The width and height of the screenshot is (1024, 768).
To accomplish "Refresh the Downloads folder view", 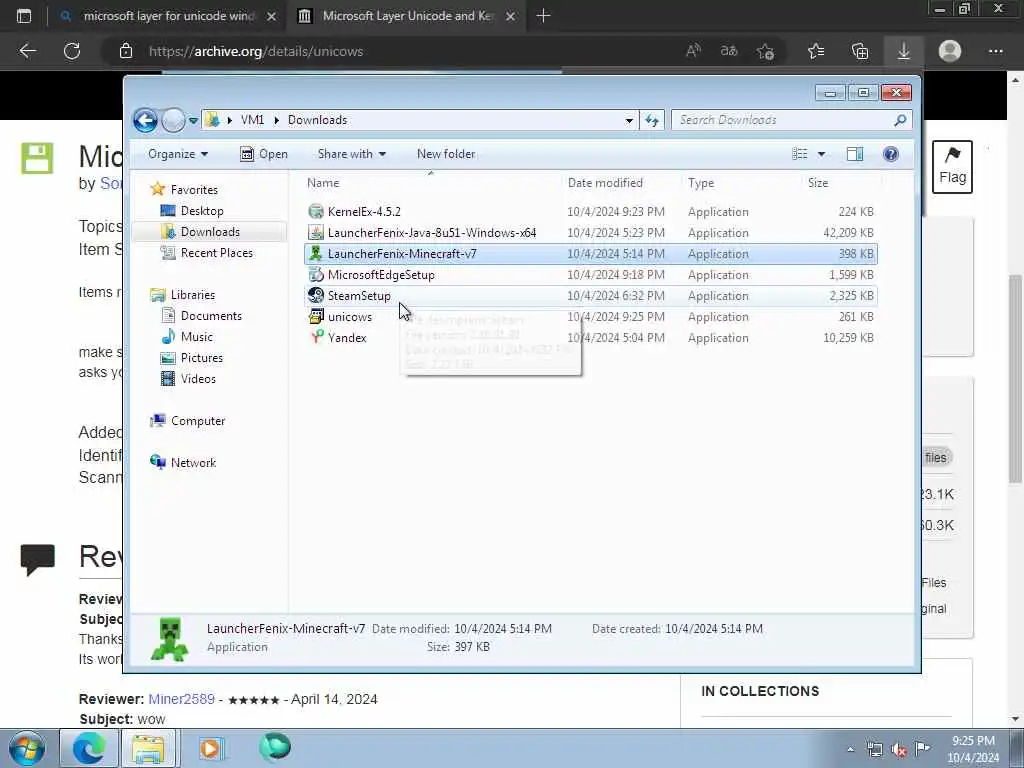I will click(x=652, y=120).
